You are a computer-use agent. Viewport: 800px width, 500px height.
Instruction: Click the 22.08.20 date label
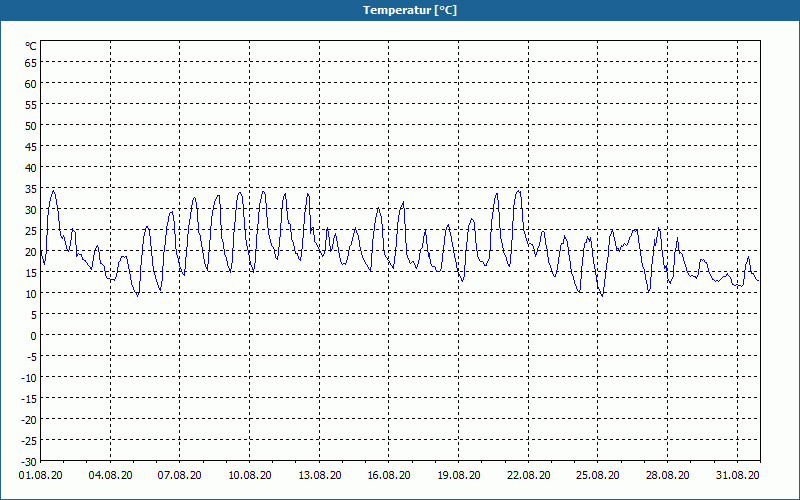tap(529, 475)
